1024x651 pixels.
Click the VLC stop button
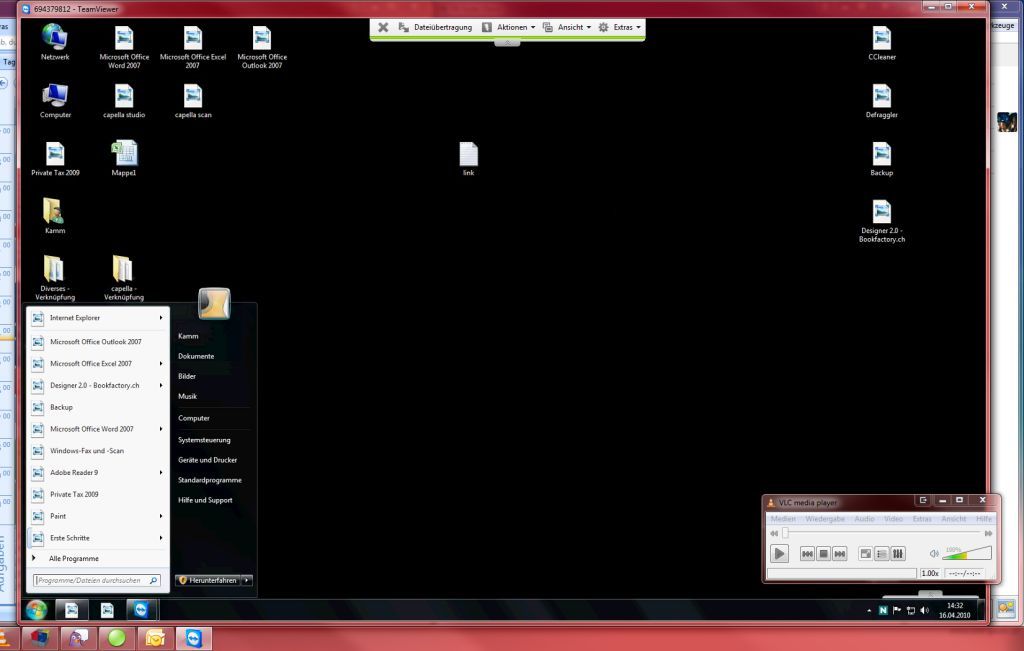tap(824, 554)
